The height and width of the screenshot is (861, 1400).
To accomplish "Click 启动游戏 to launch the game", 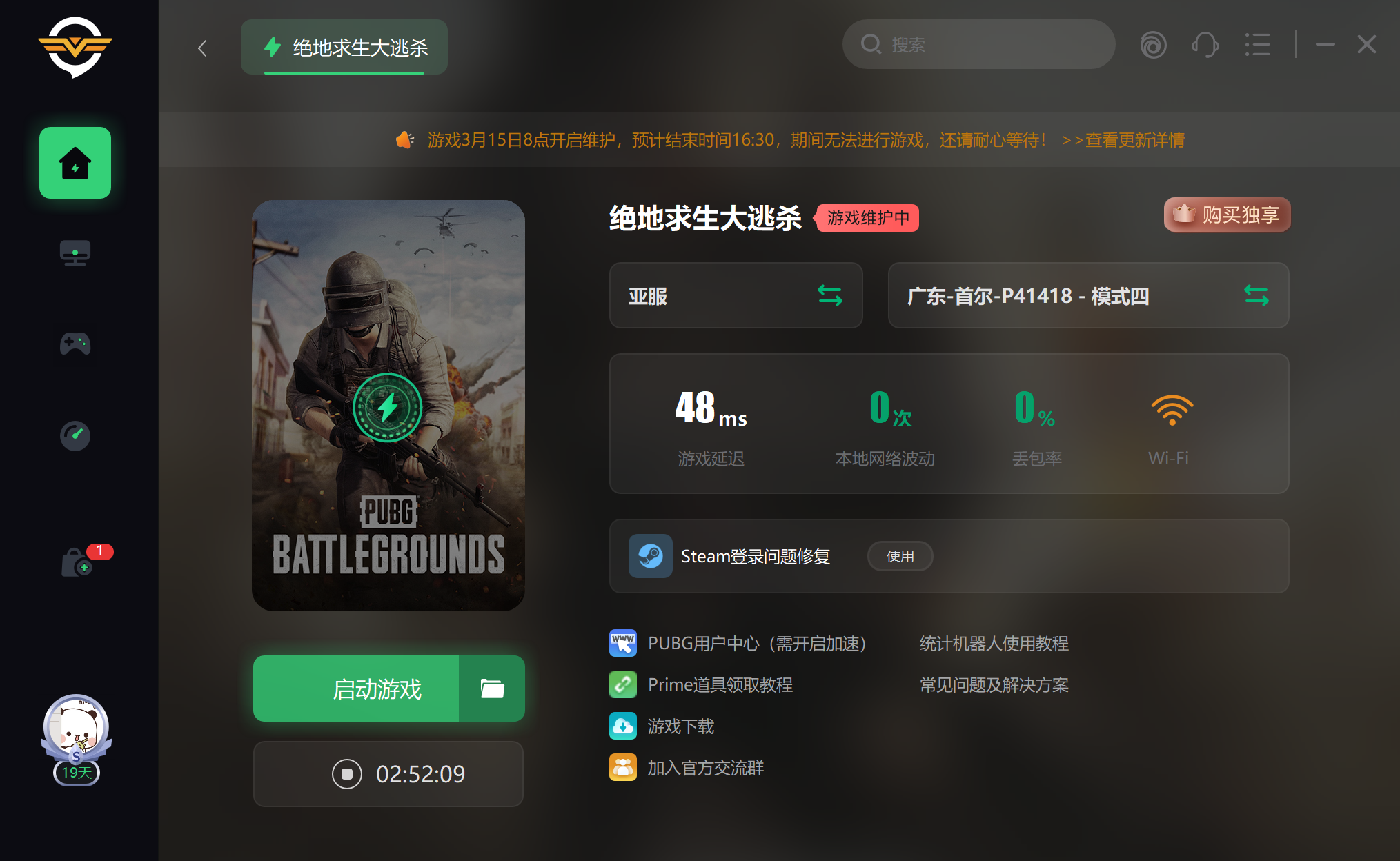I will 356,689.
